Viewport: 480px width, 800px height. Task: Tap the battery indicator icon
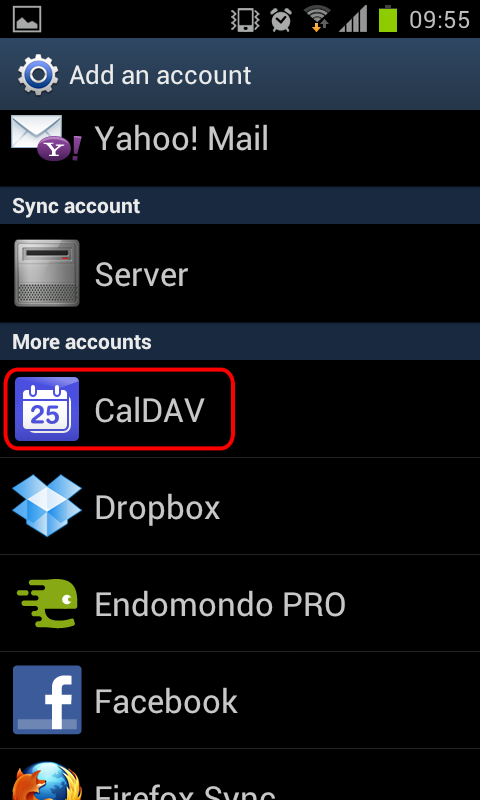(x=388, y=19)
